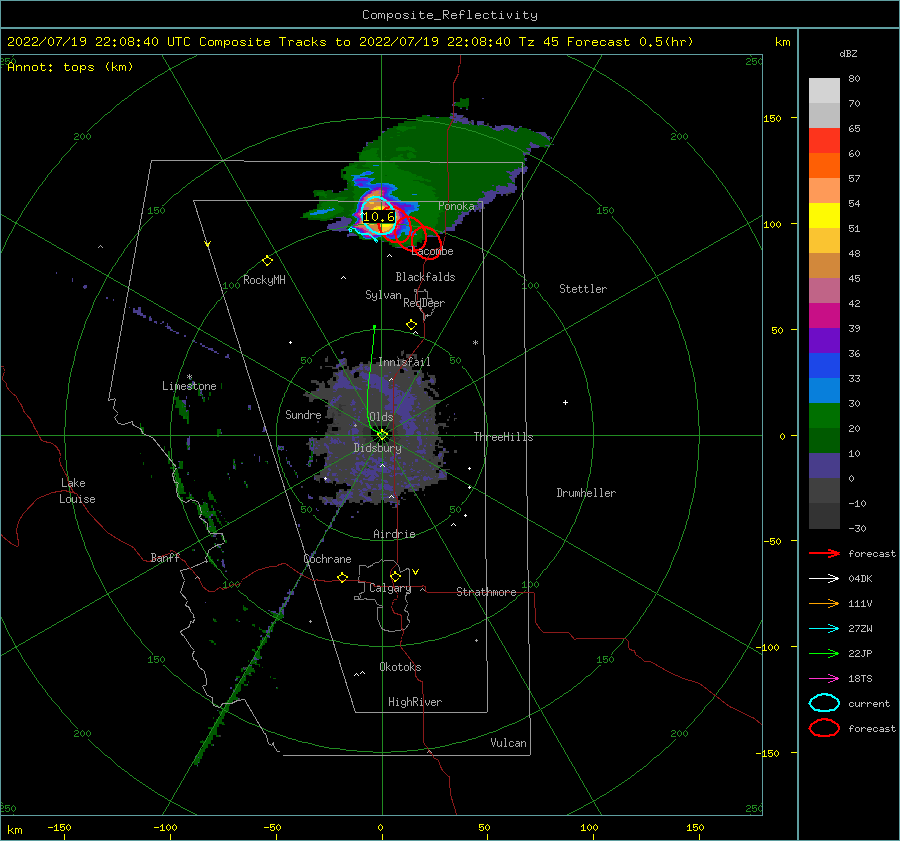Click the Strathmore city label

tap(486, 592)
